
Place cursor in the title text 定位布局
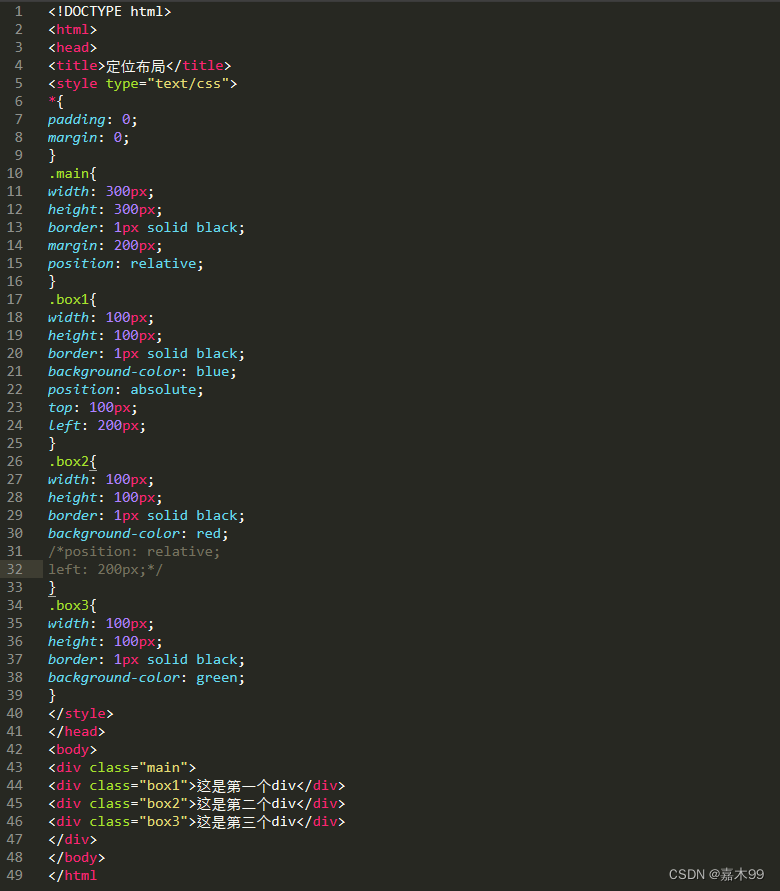pyautogui.click(x=136, y=66)
